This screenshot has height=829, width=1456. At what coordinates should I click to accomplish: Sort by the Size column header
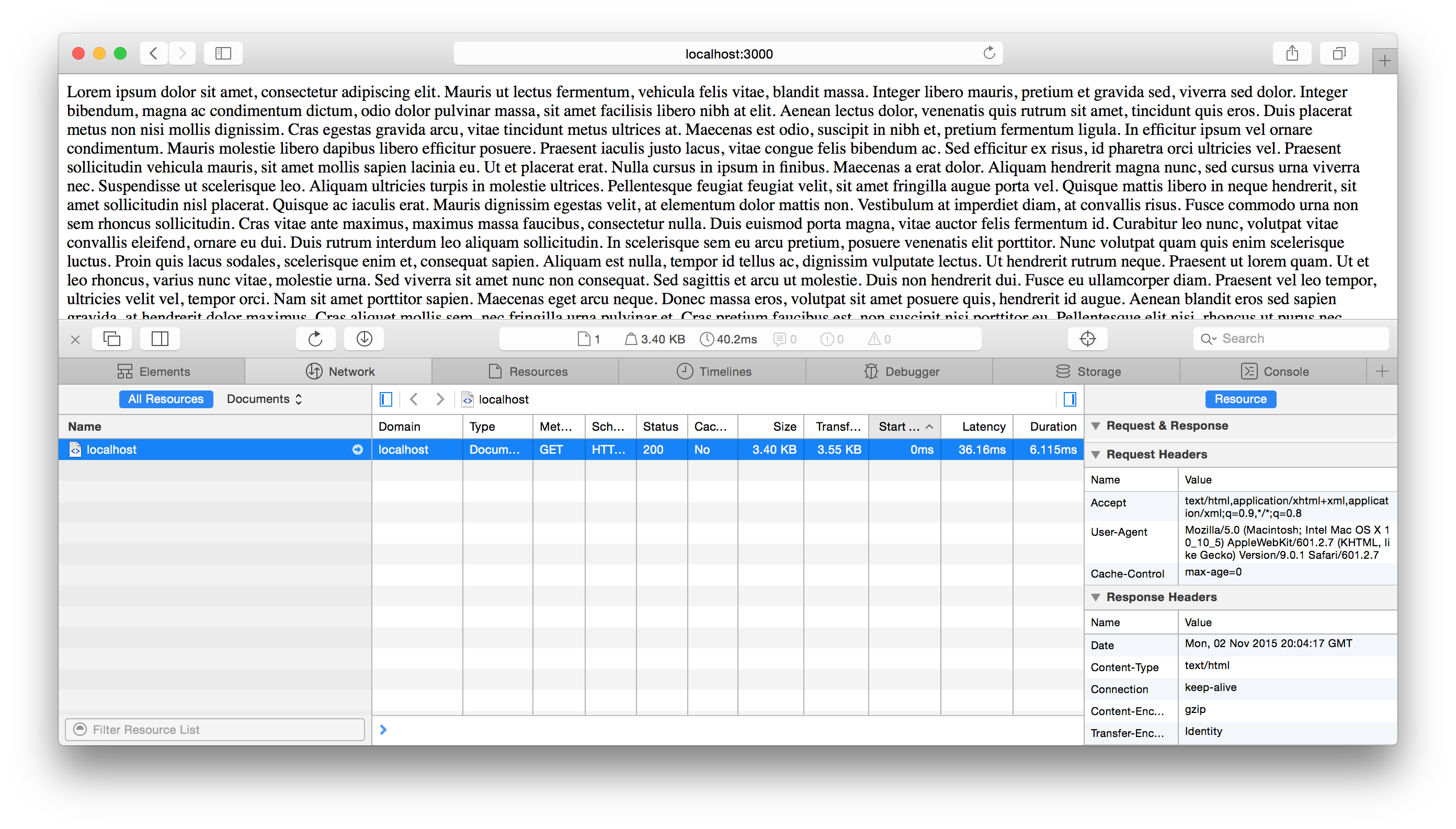[771, 427]
